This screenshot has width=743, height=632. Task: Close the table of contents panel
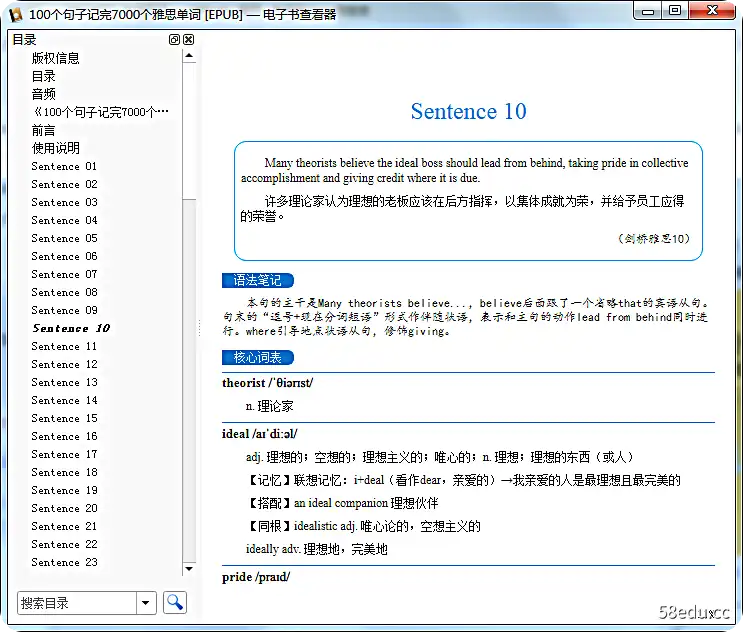tap(189, 40)
